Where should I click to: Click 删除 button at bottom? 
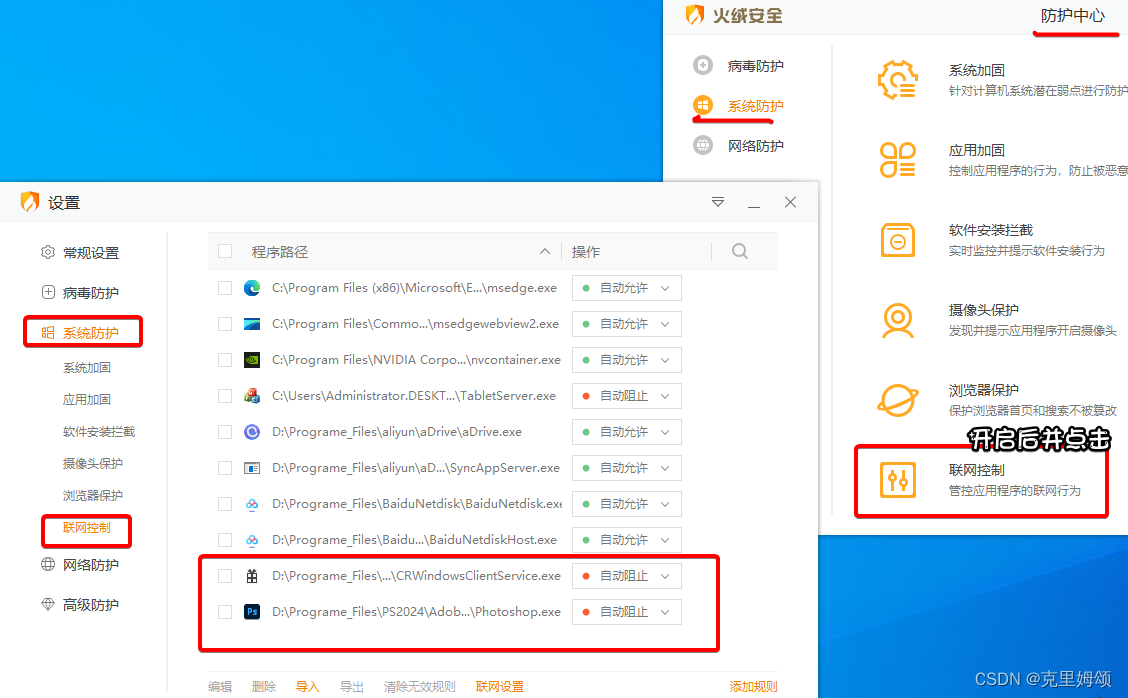point(264,686)
